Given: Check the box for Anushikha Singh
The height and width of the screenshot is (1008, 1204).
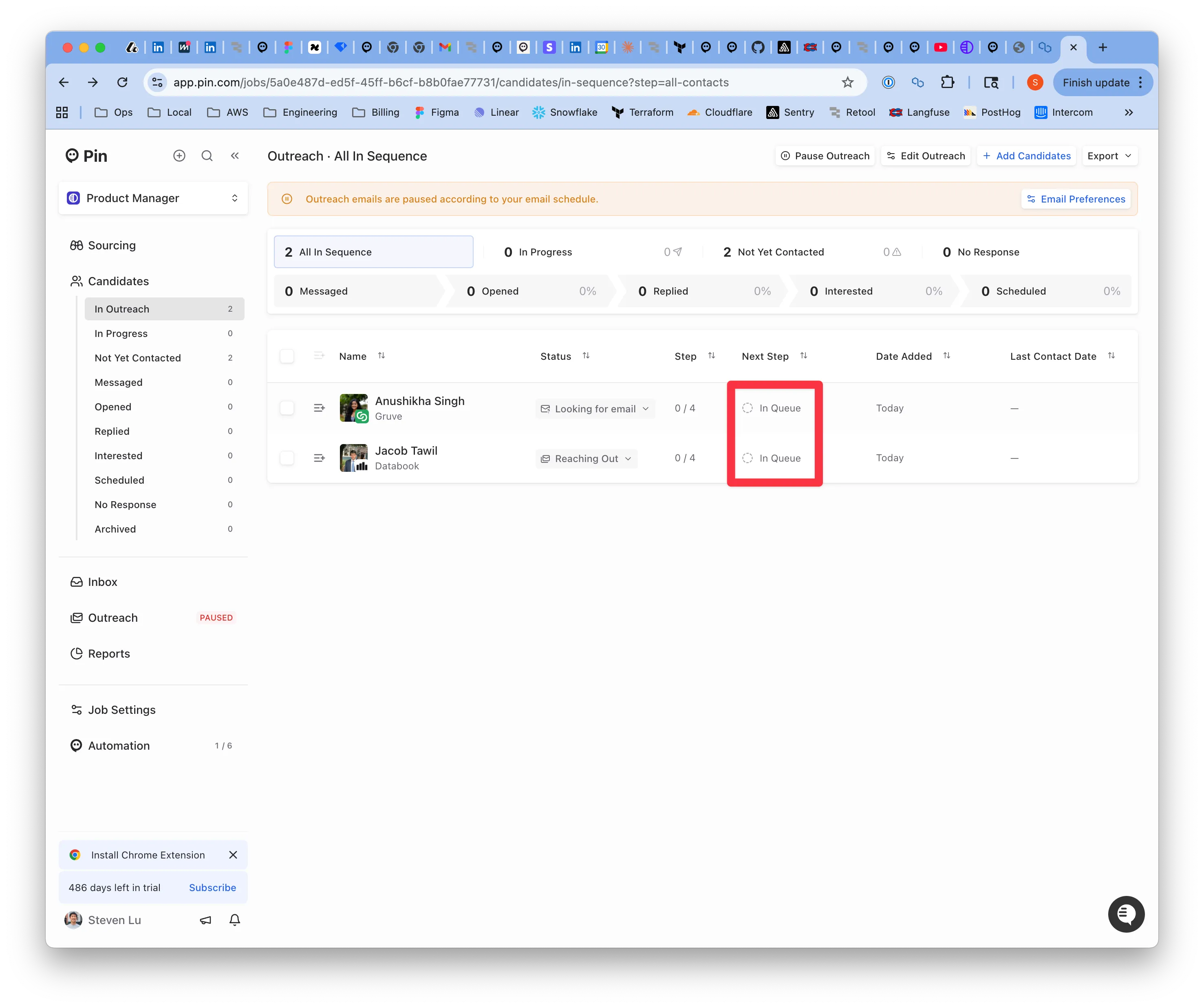Looking at the screenshot, I should coord(287,408).
